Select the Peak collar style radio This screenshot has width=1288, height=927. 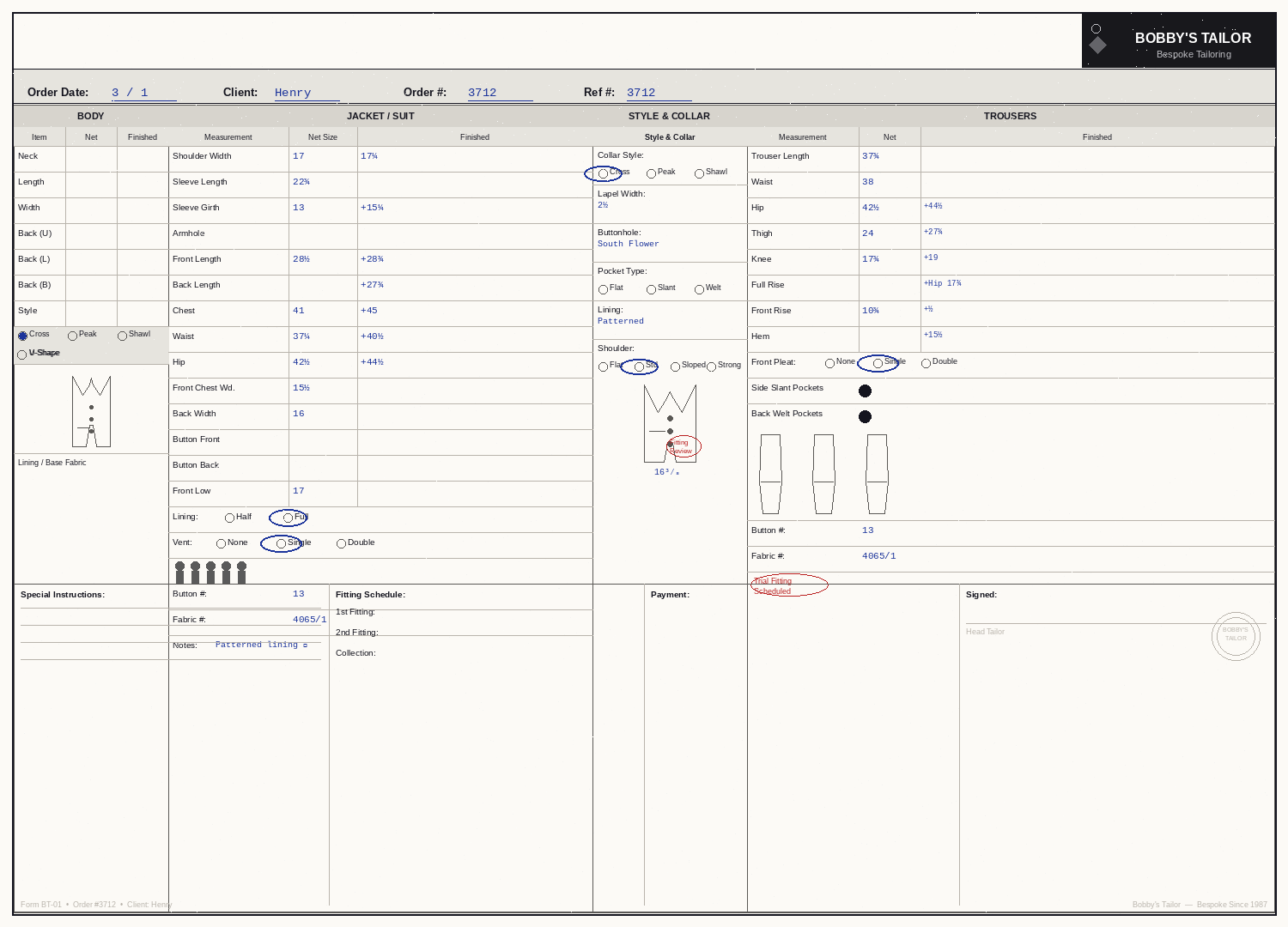[x=652, y=173]
